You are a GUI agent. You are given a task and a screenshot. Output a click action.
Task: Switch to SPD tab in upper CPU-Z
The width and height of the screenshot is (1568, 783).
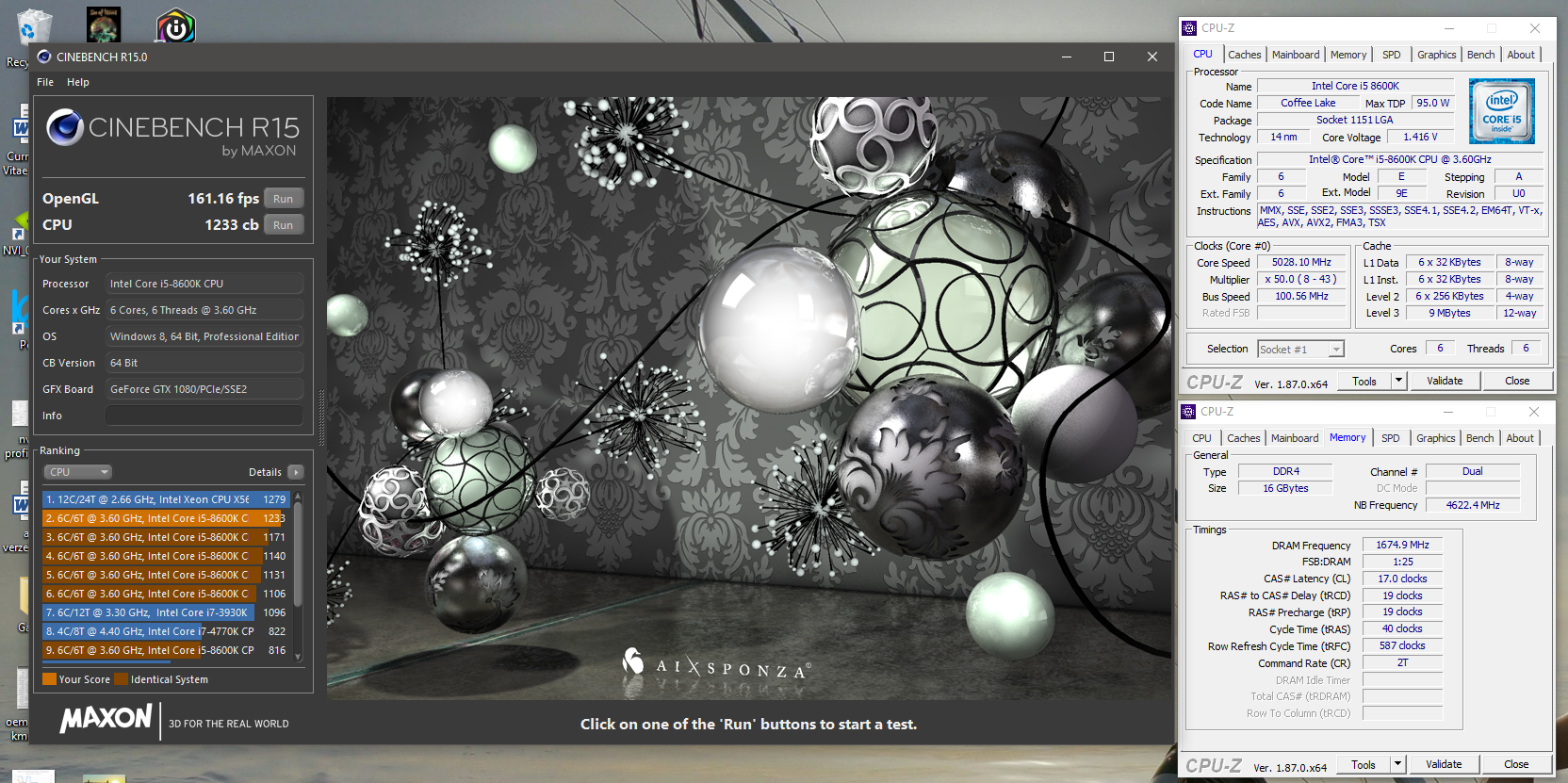[1392, 55]
